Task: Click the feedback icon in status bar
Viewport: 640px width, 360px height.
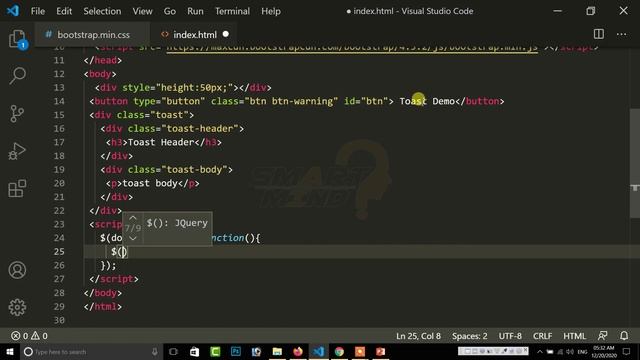Action: 602,336
